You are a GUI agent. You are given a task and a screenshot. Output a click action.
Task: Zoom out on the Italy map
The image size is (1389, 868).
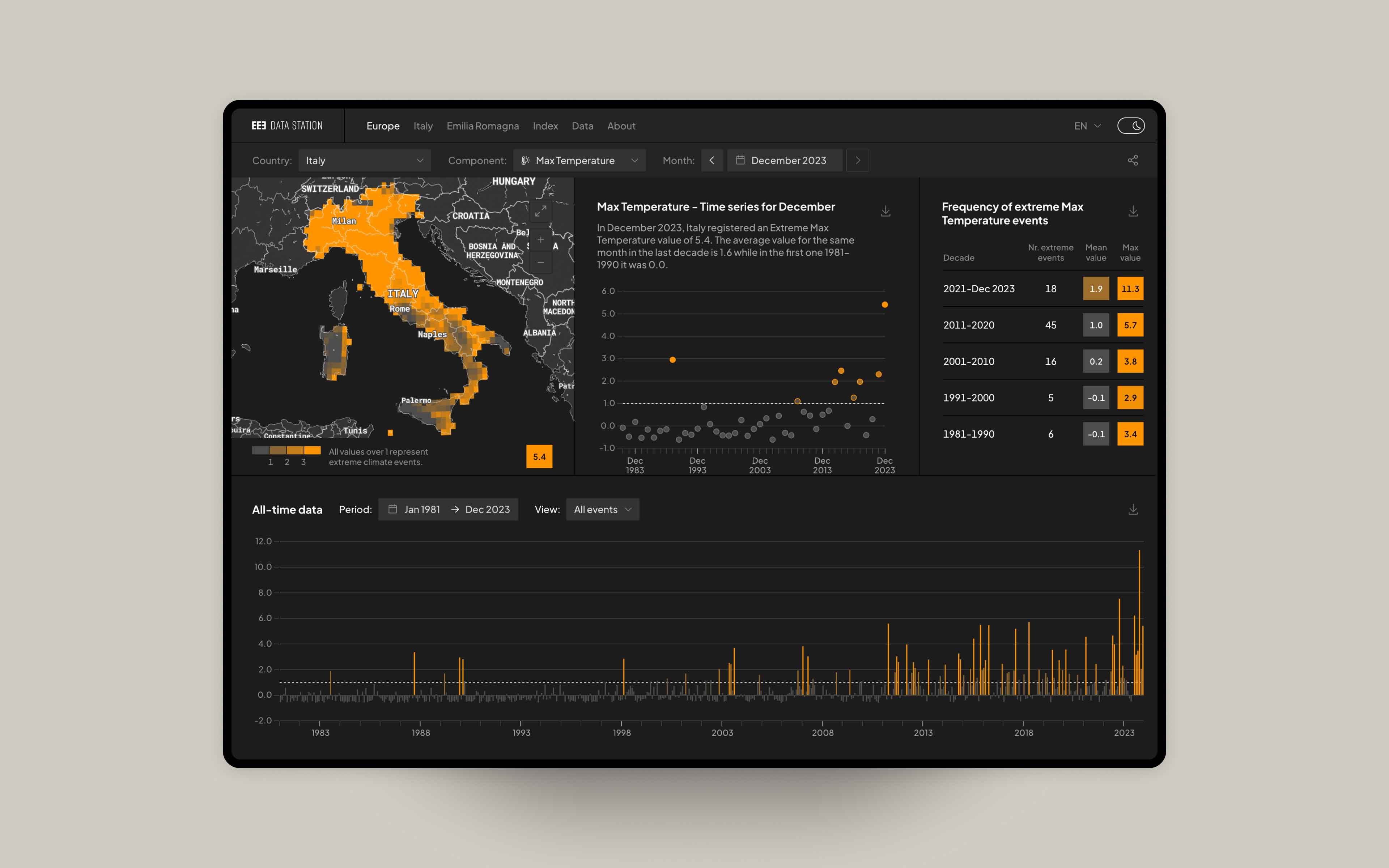(x=540, y=262)
